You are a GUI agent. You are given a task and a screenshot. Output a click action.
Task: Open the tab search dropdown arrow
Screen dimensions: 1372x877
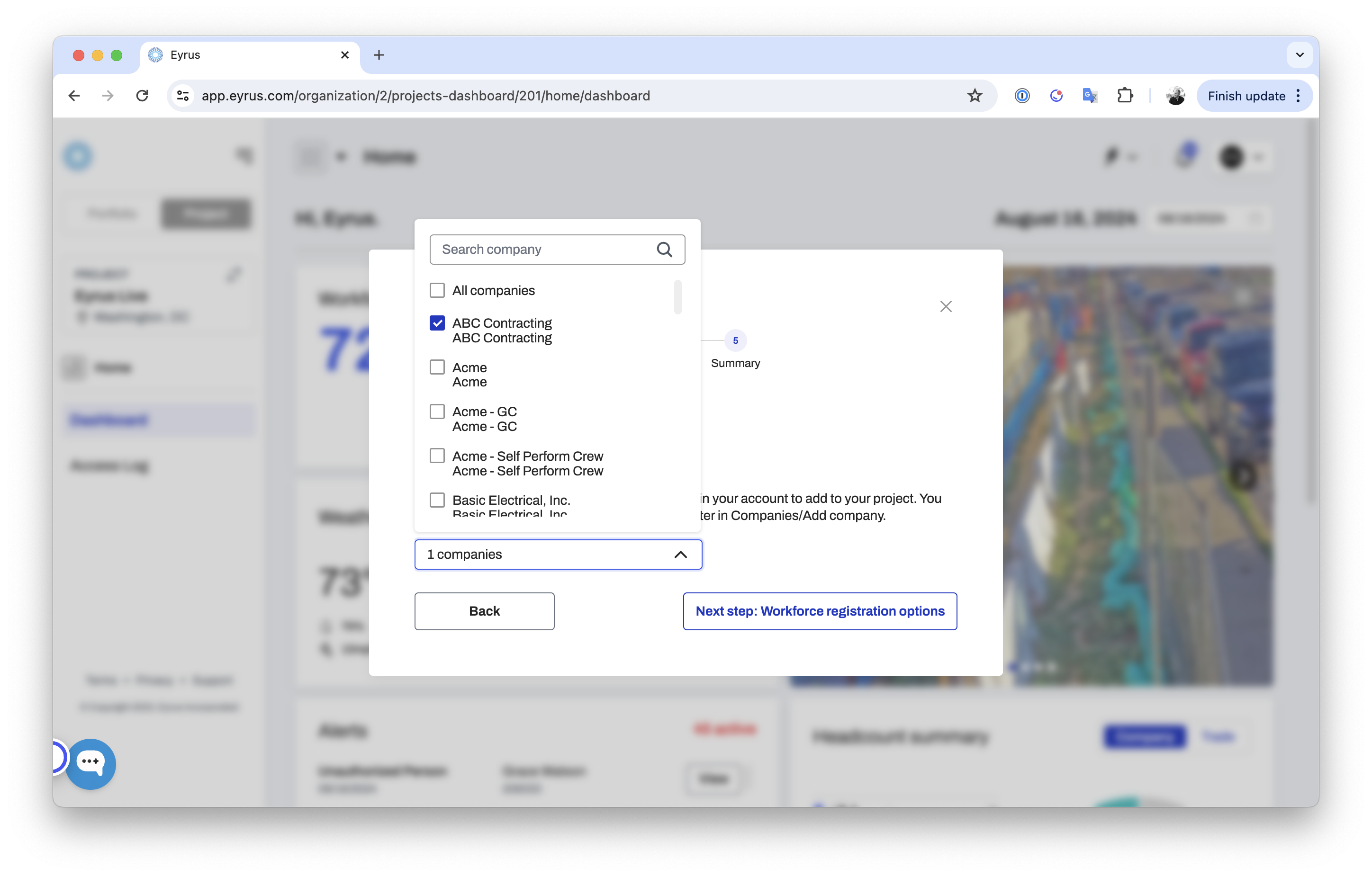tap(1300, 54)
